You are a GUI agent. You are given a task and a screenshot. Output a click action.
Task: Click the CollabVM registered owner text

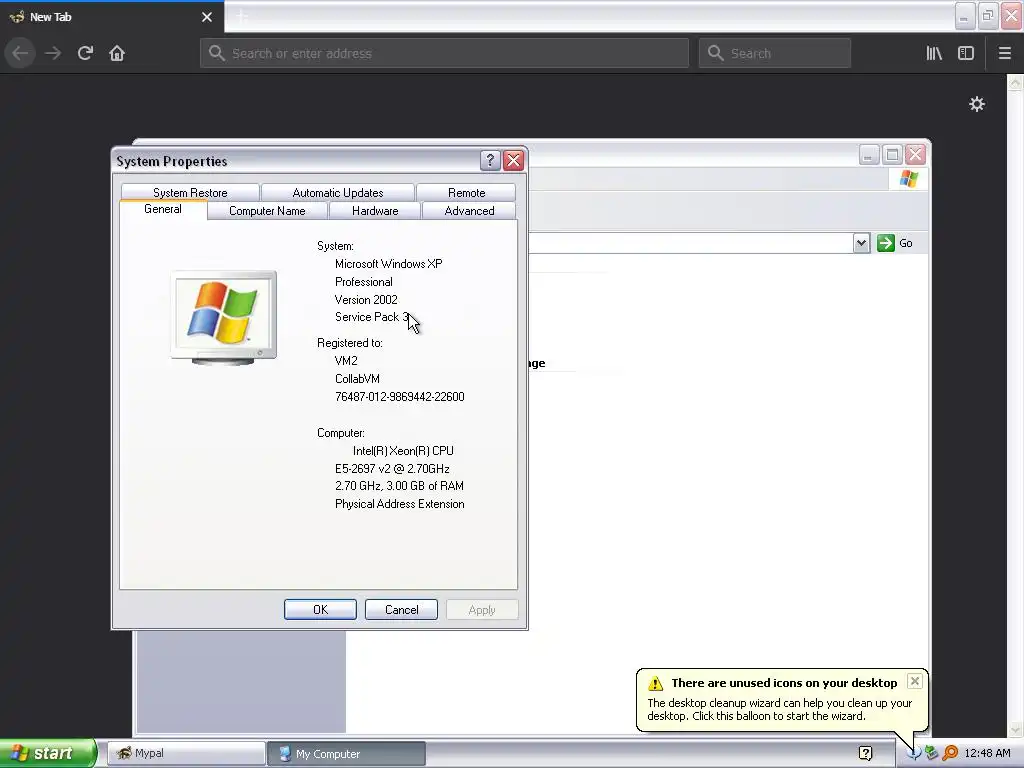(x=357, y=379)
